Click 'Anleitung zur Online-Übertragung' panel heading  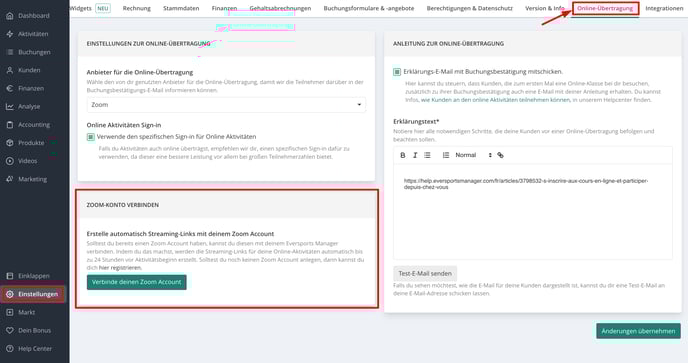click(x=448, y=44)
